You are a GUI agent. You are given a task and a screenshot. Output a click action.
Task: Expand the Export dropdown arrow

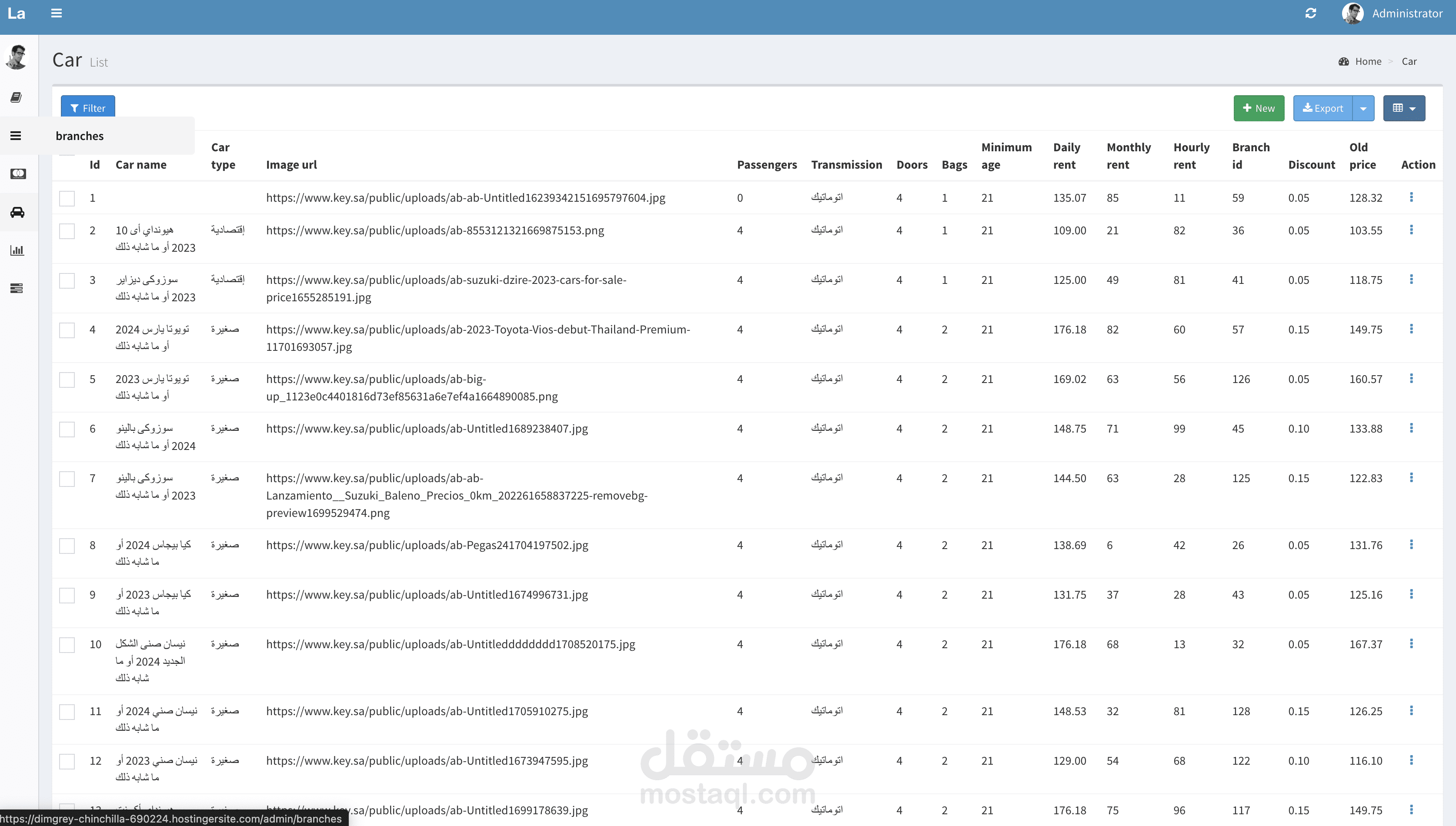click(x=1363, y=108)
